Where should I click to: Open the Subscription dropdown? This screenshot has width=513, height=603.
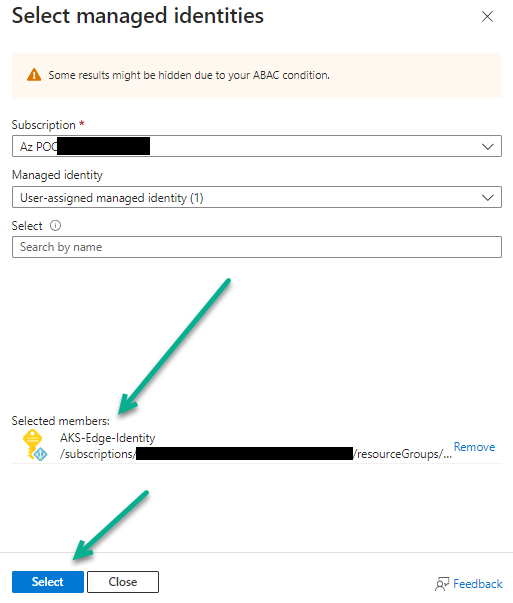click(257, 146)
